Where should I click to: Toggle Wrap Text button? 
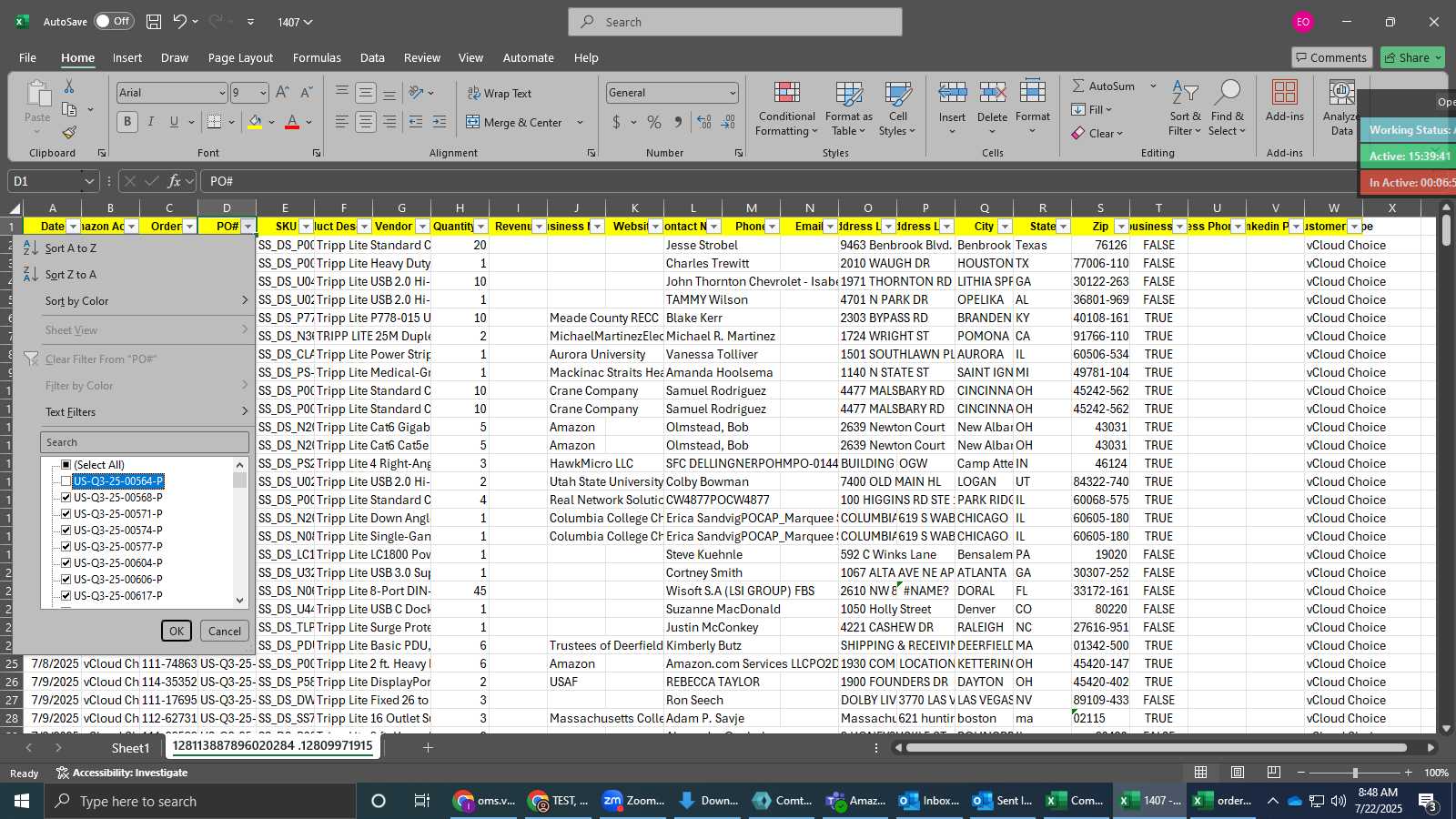[500, 93]
